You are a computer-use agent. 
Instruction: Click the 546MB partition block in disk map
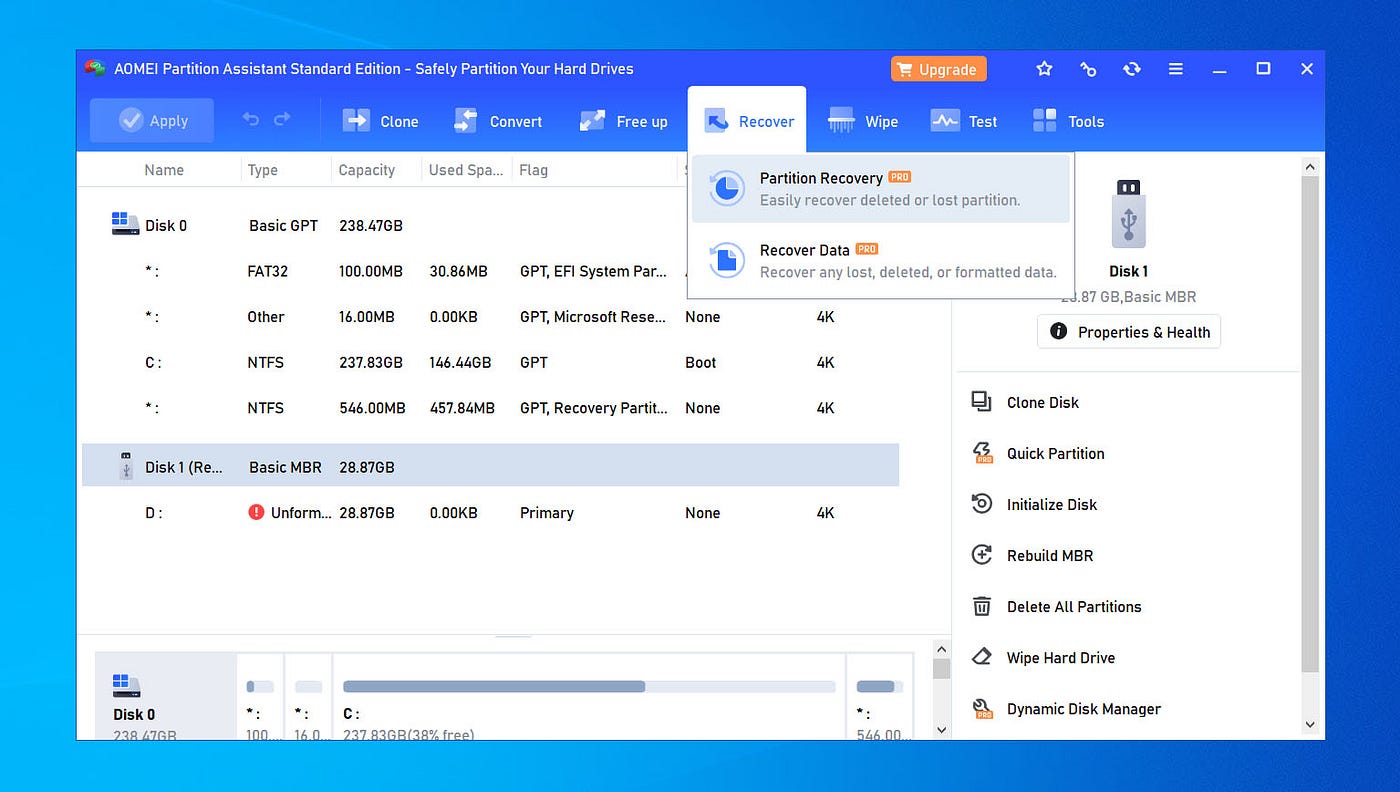[x=879, y=697]
